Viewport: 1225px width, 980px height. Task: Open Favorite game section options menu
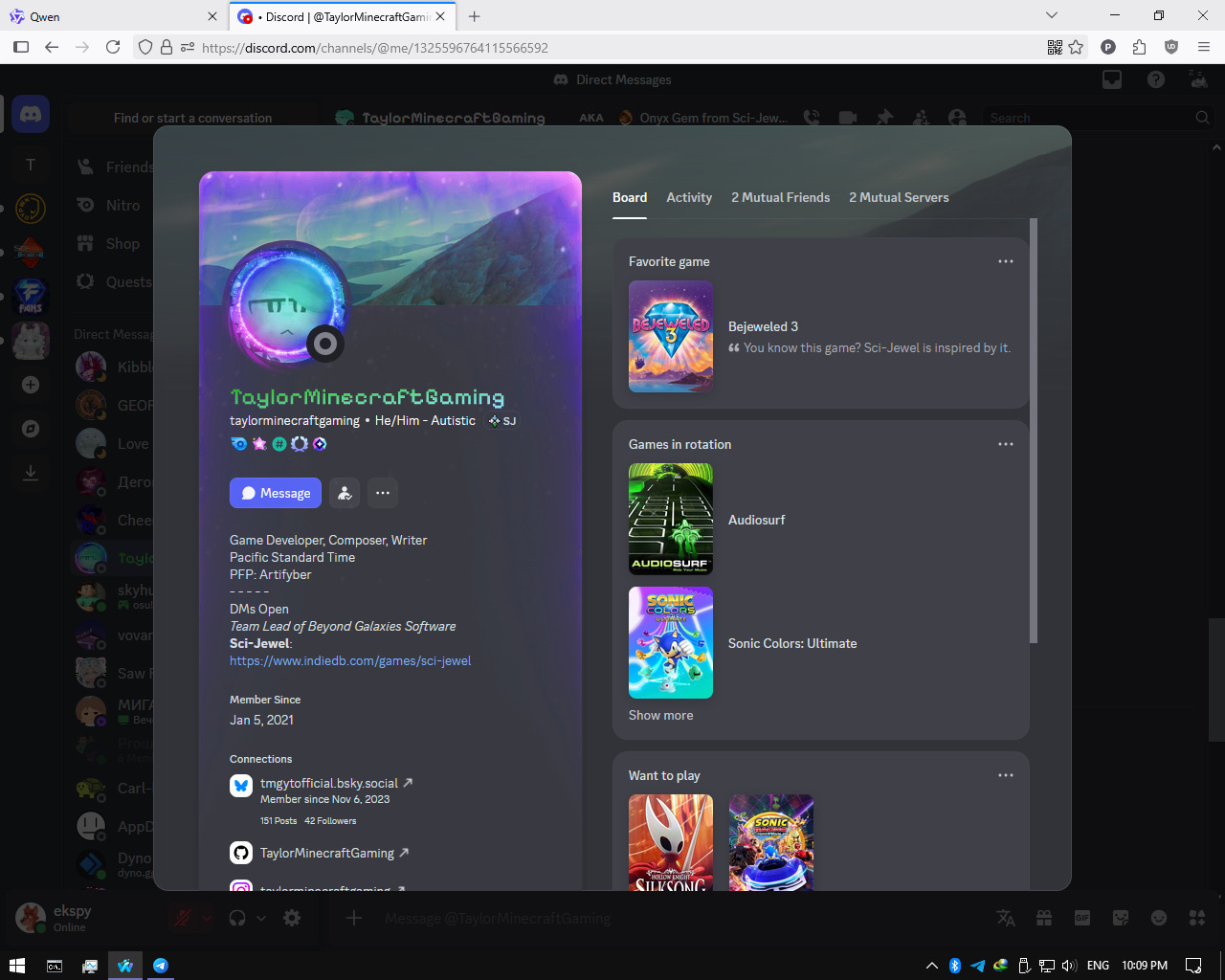1005,261
